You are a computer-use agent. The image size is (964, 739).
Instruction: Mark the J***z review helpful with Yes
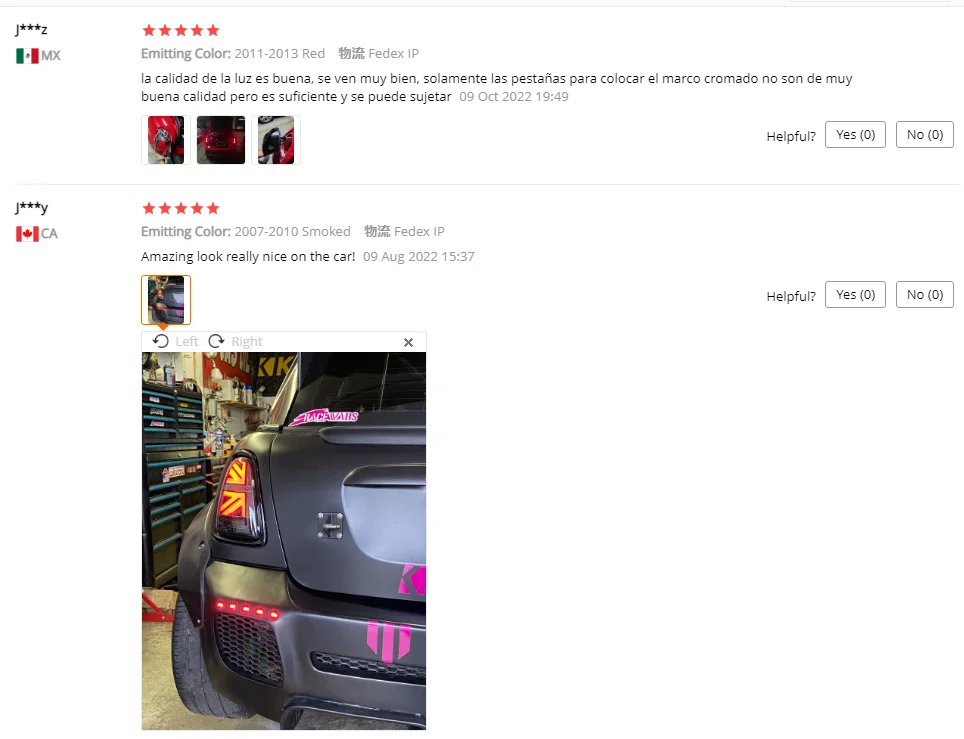(x=855, y=135)
